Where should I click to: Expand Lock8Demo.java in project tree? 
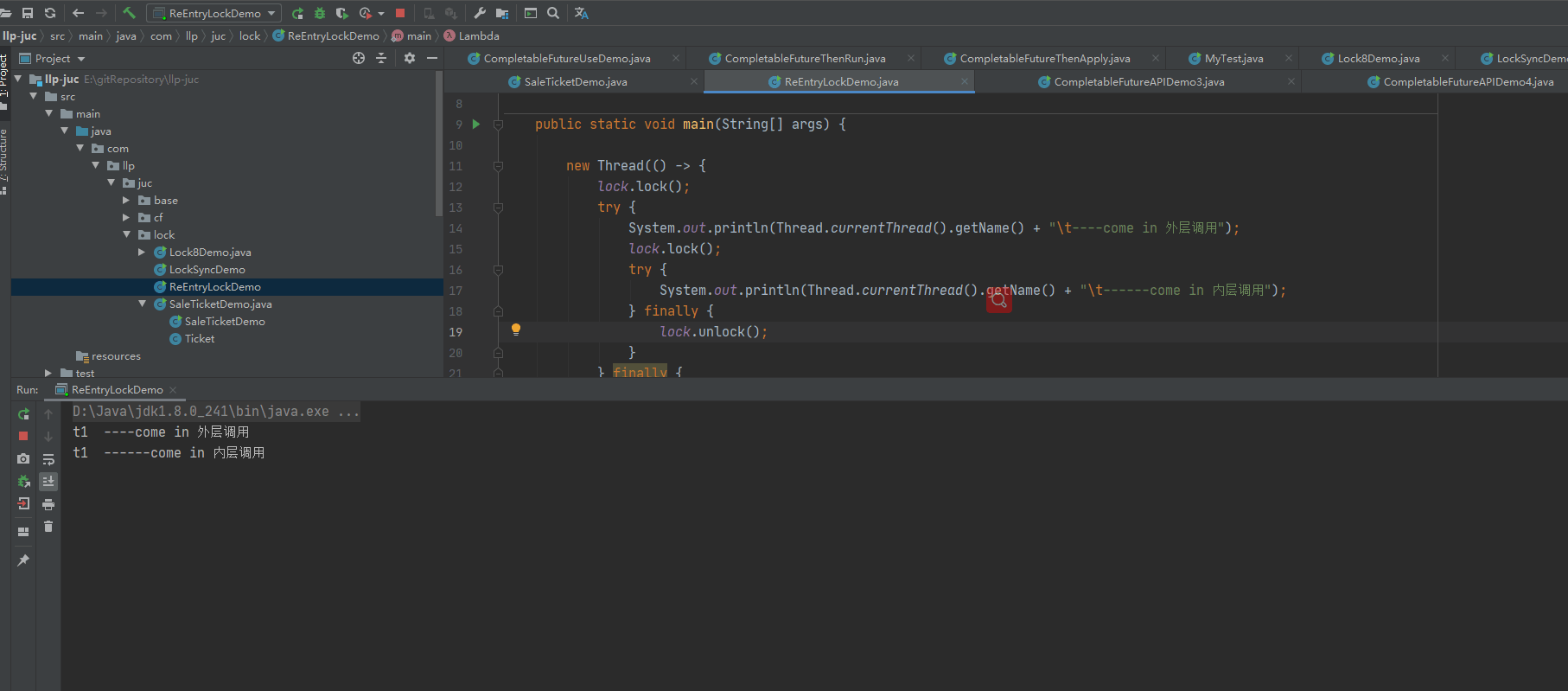pyautogui.click(x=142, y=252)
